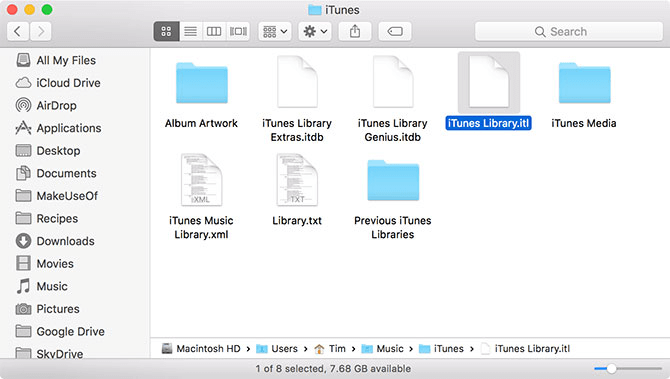Viewport: 670px width, 379px height.
Task: Open Downloads in the sidebar
Action: pyautogui.click(x=55, y=241)
